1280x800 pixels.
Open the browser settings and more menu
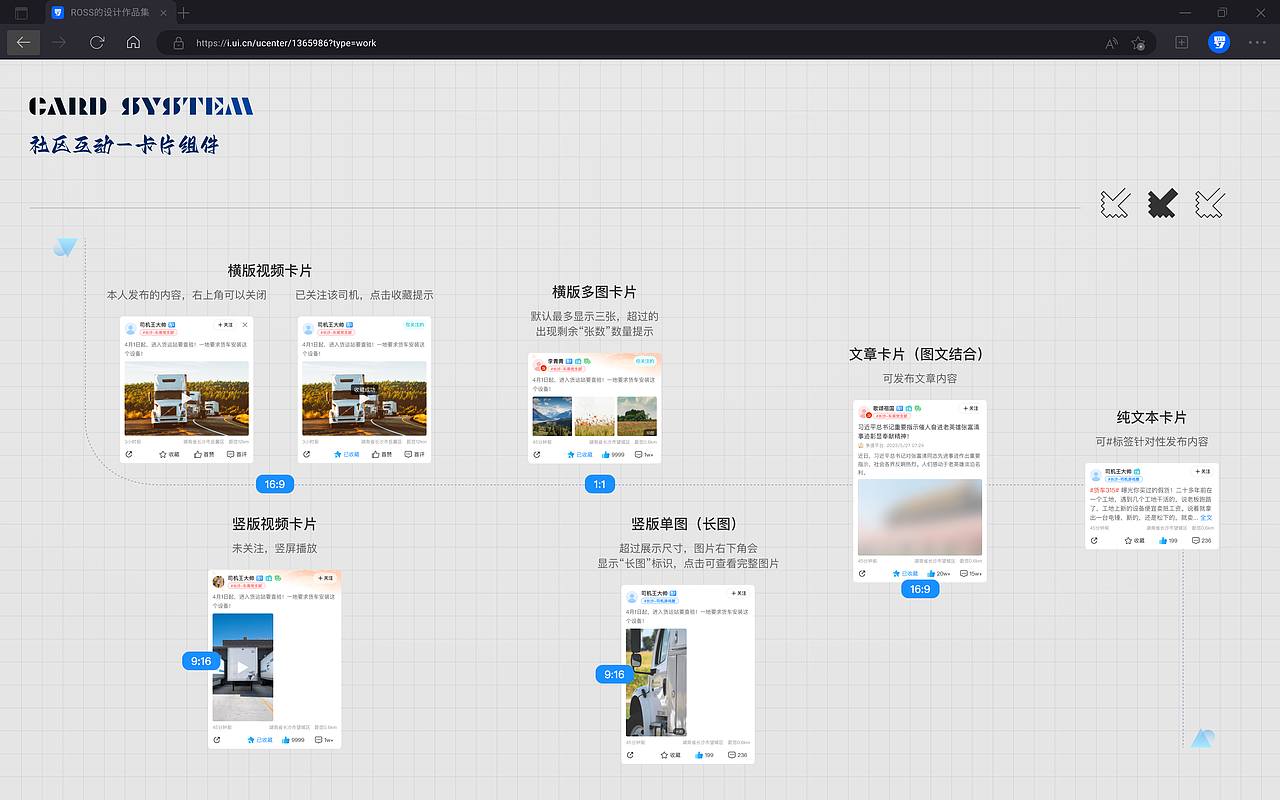point(1257,43)
